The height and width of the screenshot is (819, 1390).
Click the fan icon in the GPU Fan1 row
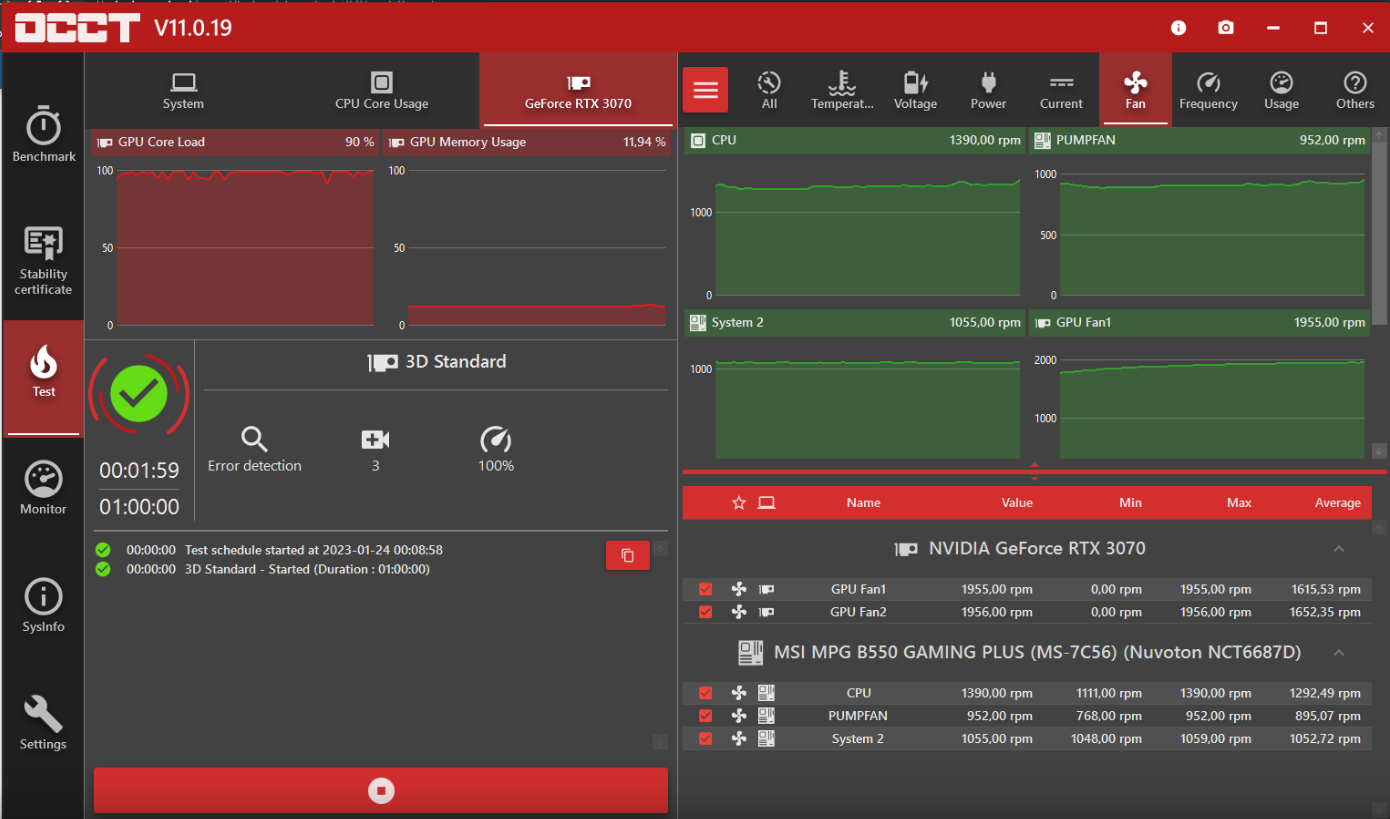(739, 589)
